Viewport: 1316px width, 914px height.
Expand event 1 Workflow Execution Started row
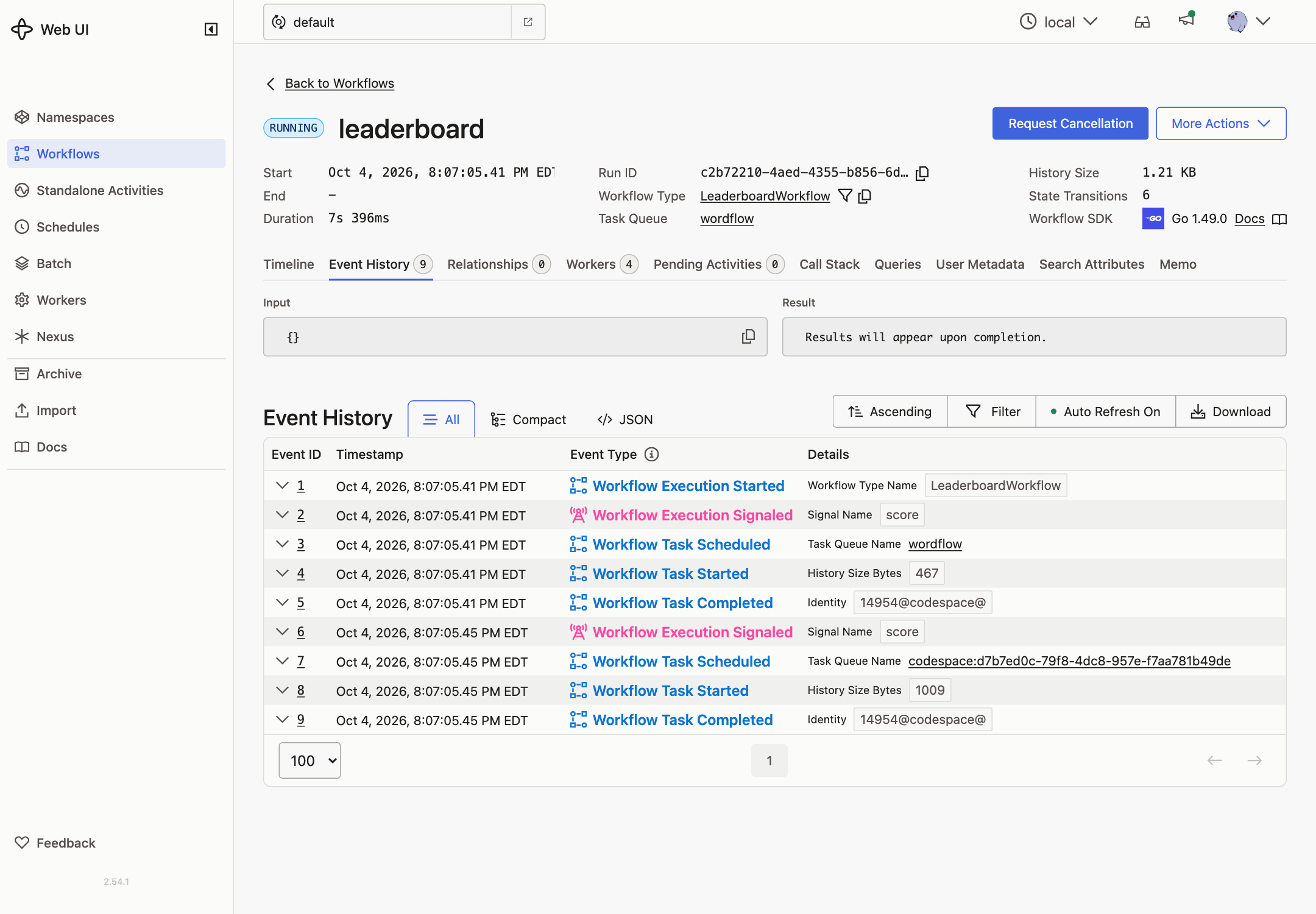click(282, 486)
